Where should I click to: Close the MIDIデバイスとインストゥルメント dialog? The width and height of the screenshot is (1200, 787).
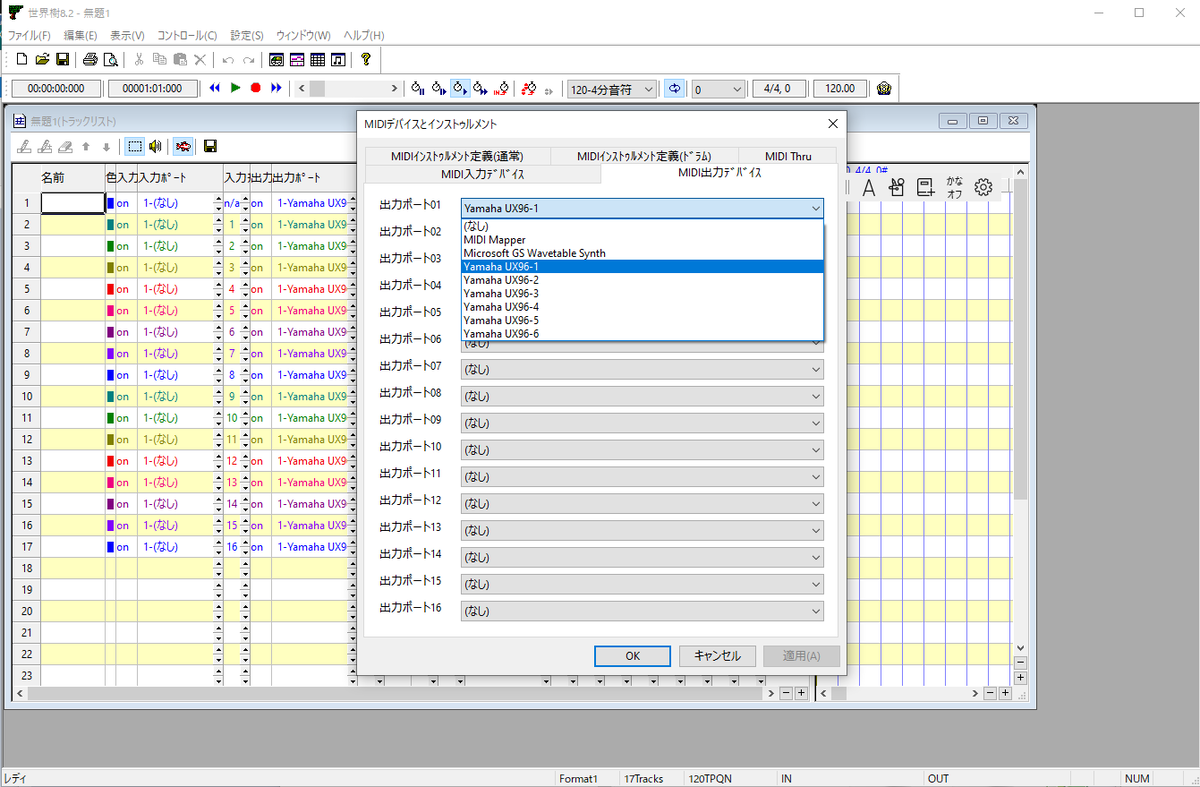point(832,124)
